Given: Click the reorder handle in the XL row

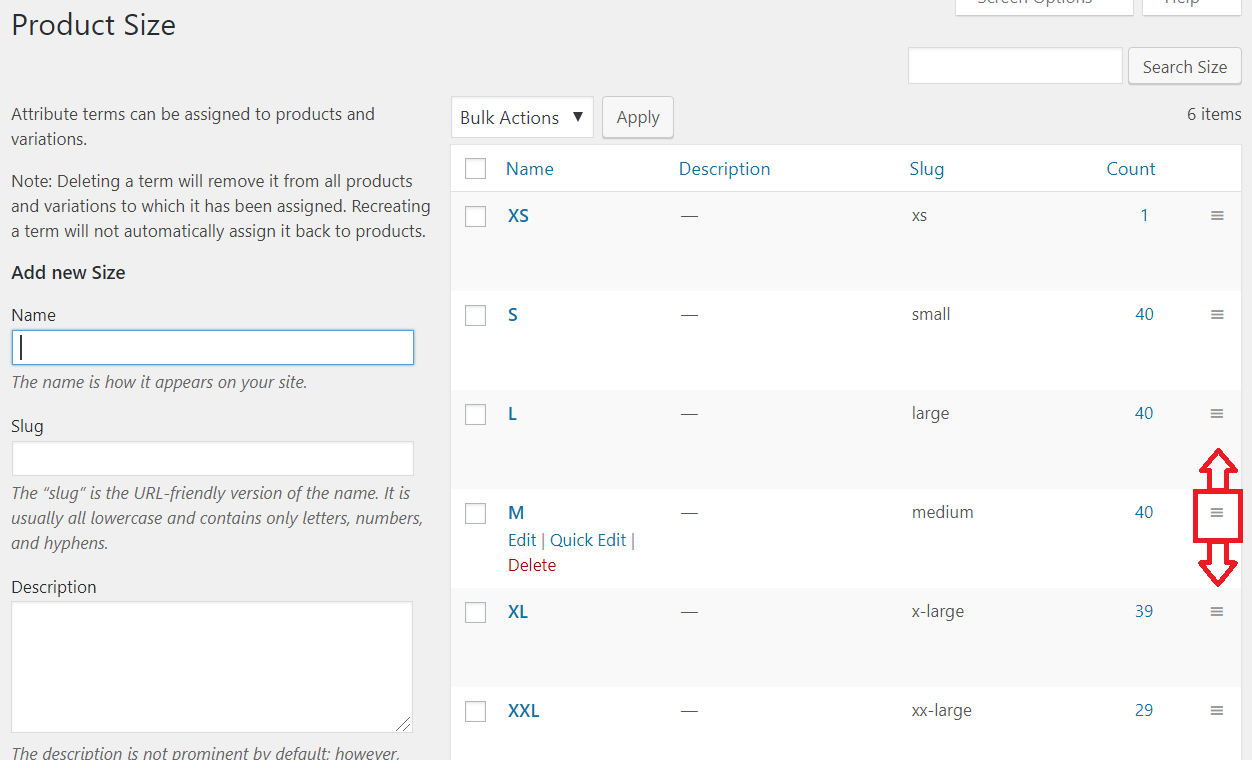Looking at the screenshot, I should pos(1217,612).
